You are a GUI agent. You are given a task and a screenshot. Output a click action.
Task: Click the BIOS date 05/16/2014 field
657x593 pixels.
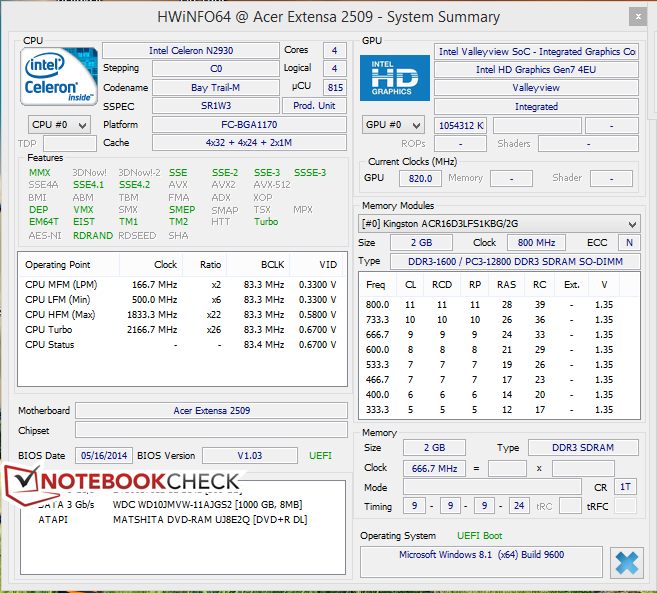tap(104, 456)
